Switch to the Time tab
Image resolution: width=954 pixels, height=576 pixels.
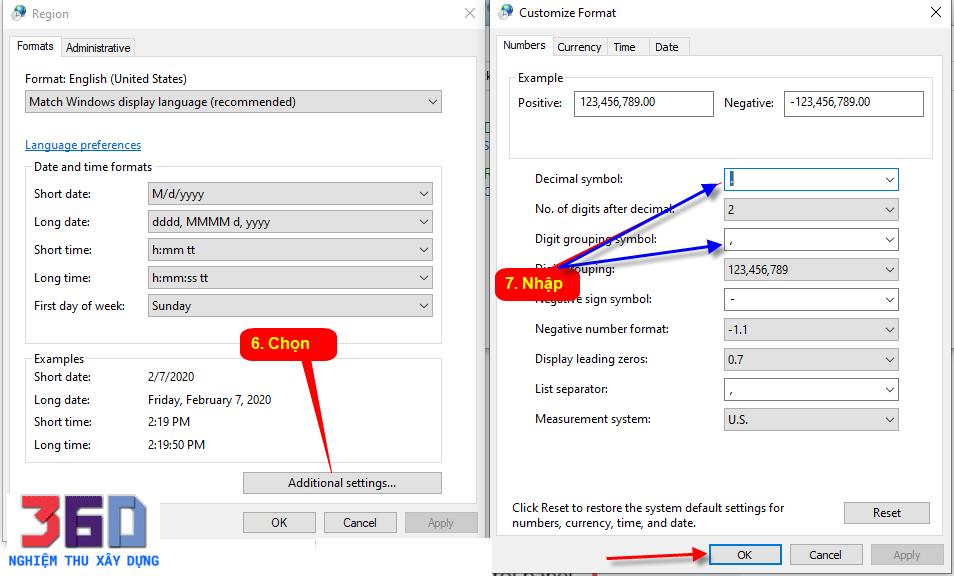pos(624,47)
